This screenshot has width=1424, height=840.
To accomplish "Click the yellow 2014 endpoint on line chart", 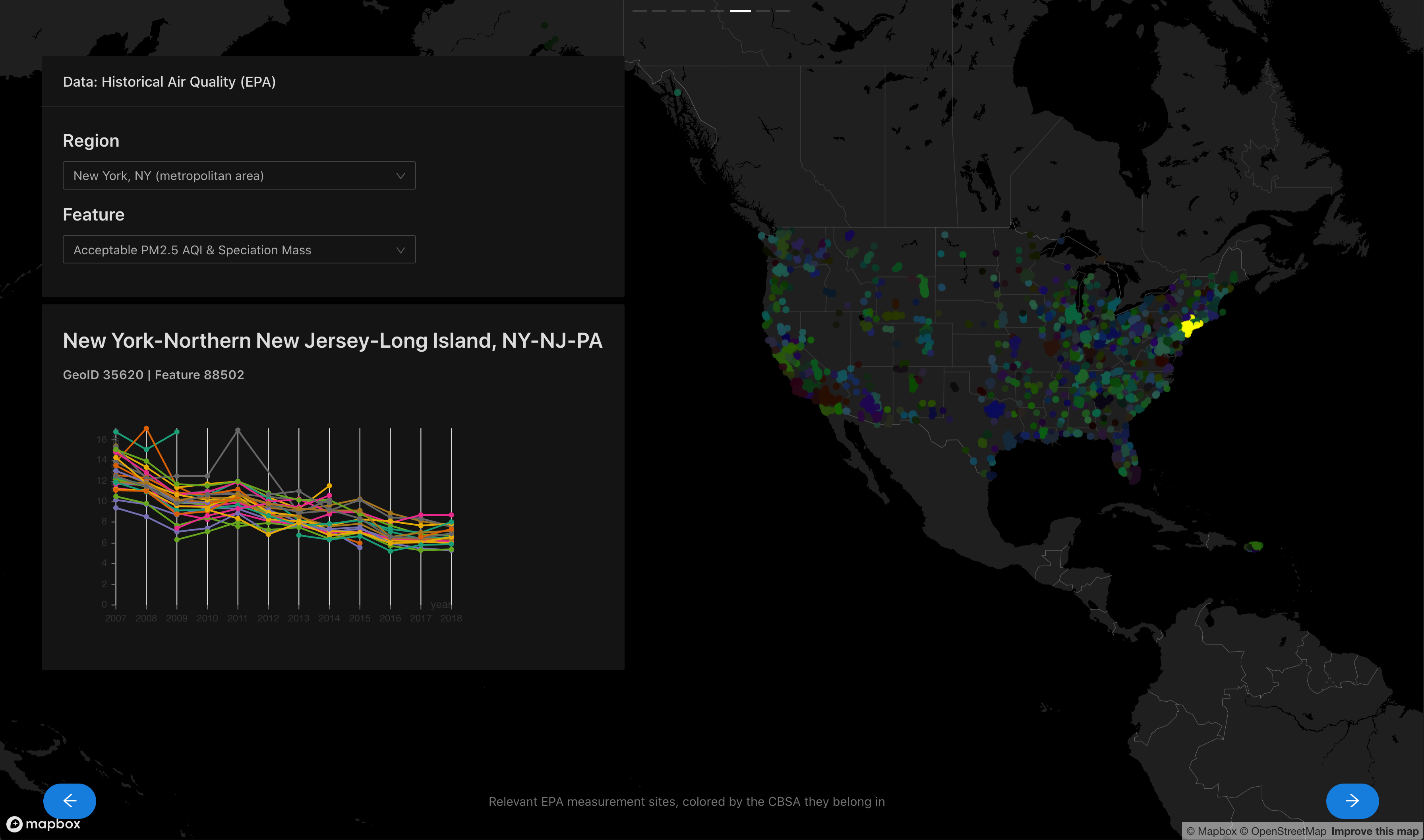I will pyautogui.click(x=329, y=486).
